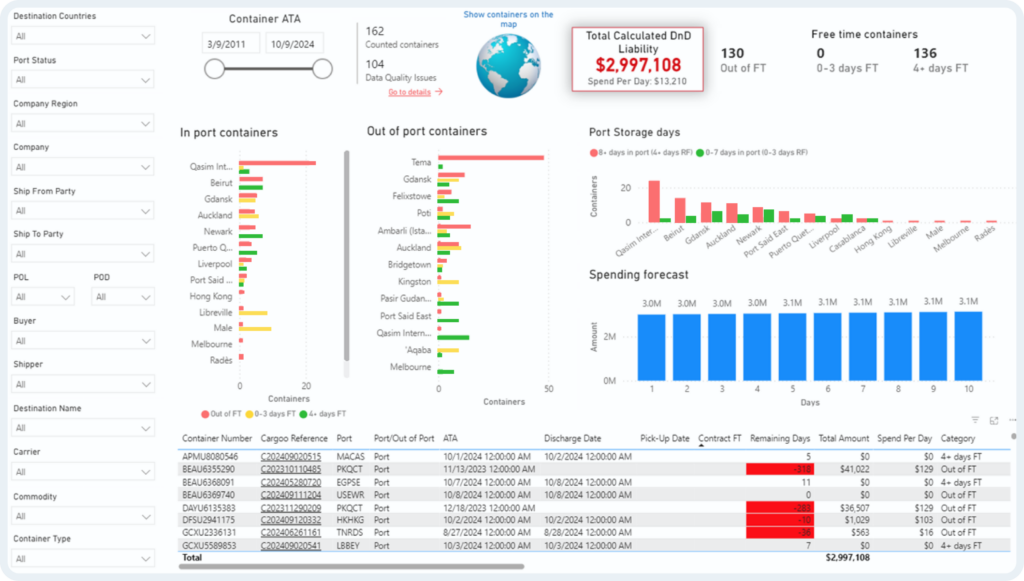Click the left handle of Container ATA slider
Screen dimensions: 1024x581
tap(214, 69)
